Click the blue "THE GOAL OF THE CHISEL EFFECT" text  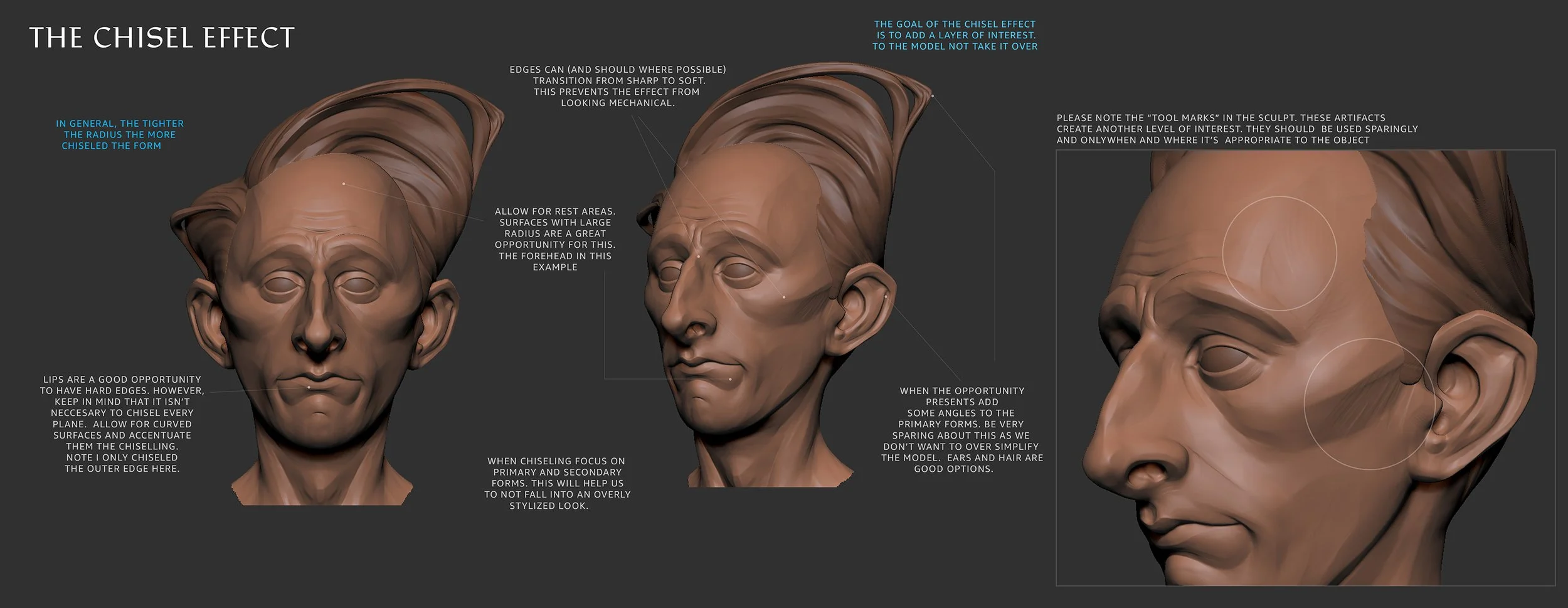pos(955,35)
